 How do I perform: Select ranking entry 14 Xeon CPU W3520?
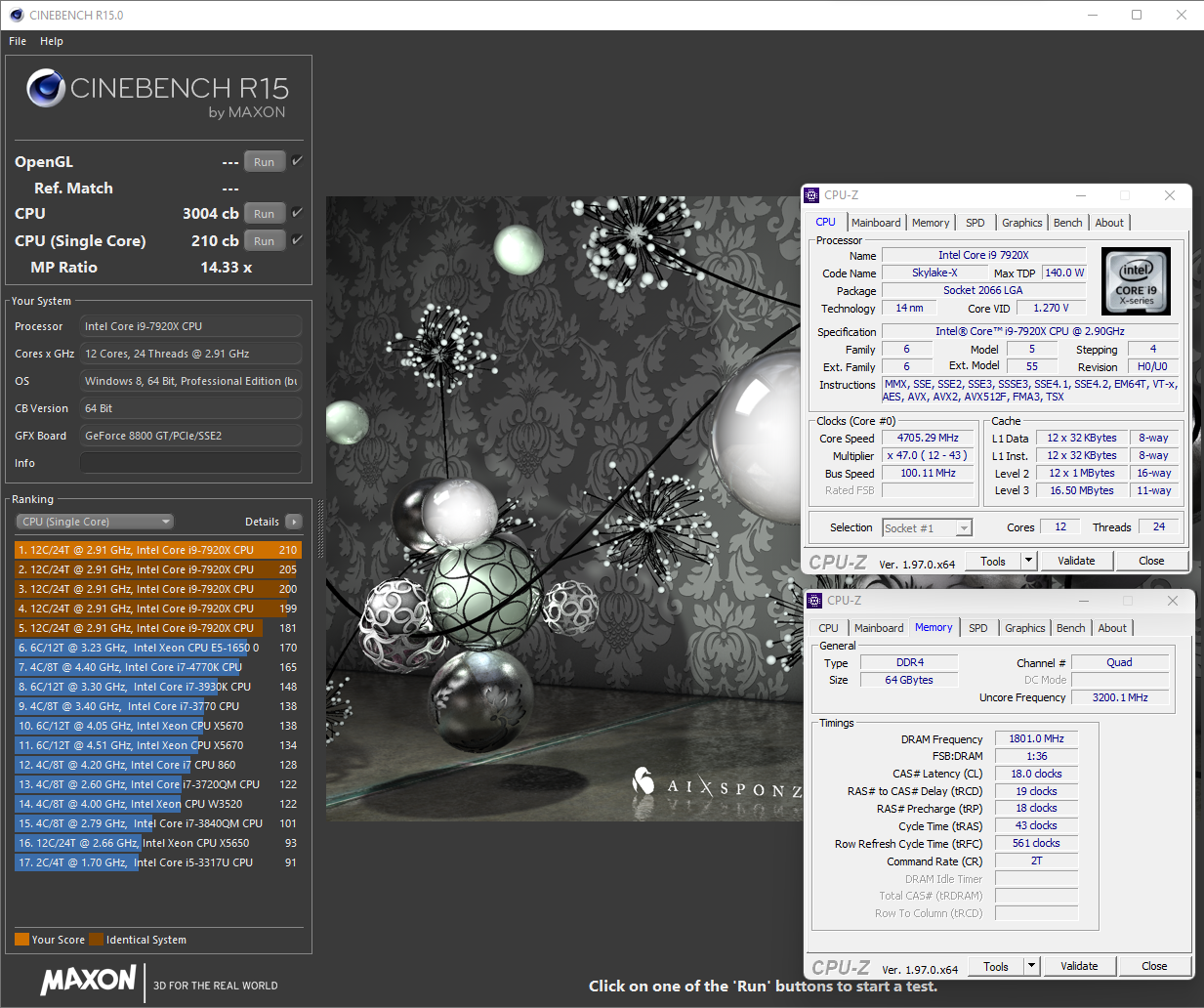(158, 804)
